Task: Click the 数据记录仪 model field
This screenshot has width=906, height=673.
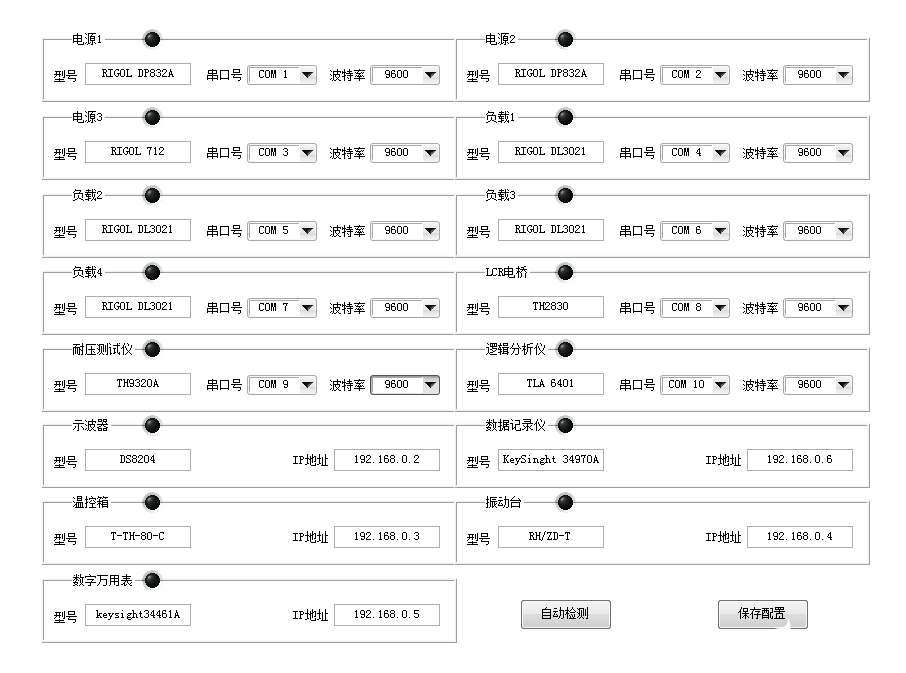Action: click(x=551, y=460)
